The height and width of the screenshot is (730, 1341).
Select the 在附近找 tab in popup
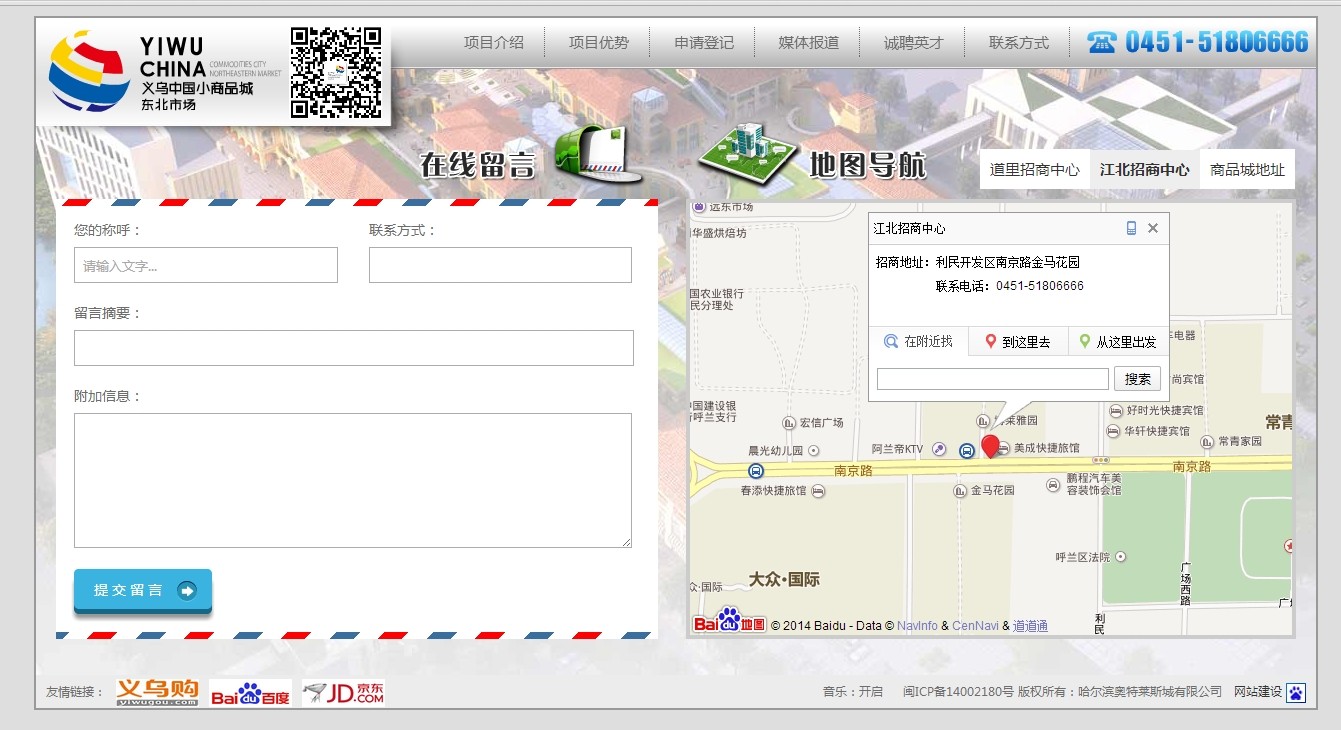919,342
